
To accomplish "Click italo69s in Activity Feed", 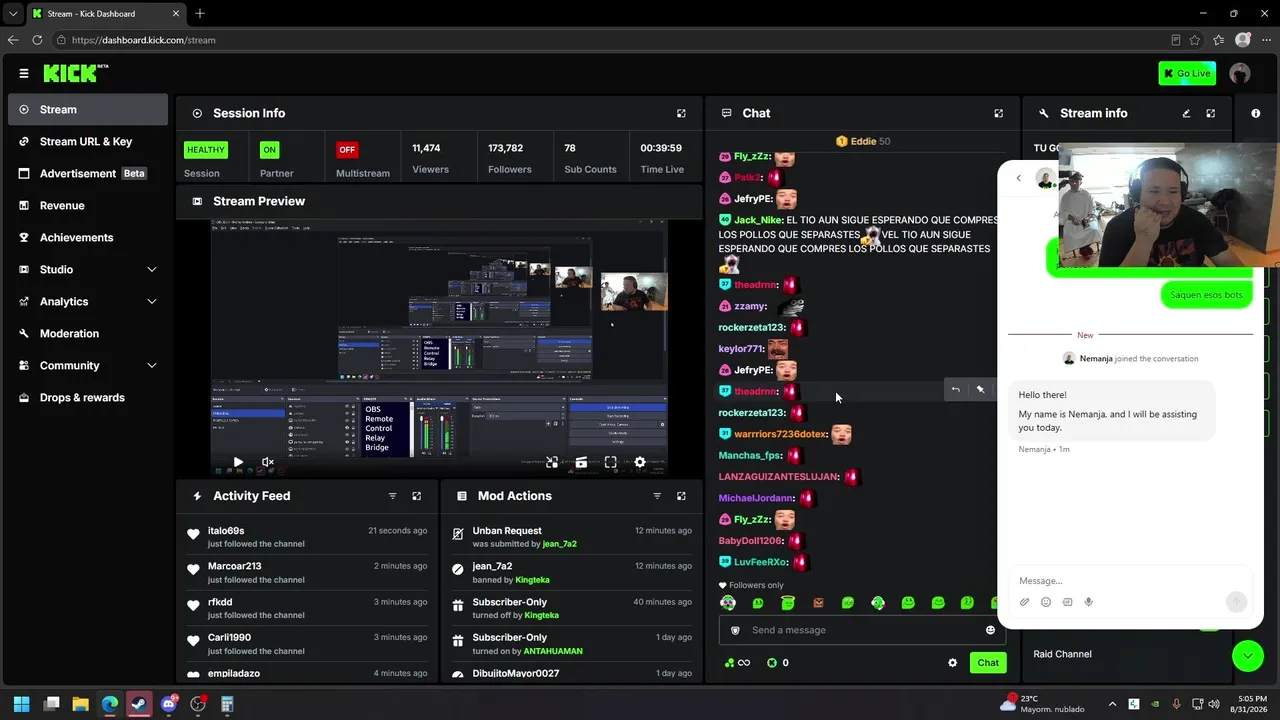I will click(x=226, y=531).
